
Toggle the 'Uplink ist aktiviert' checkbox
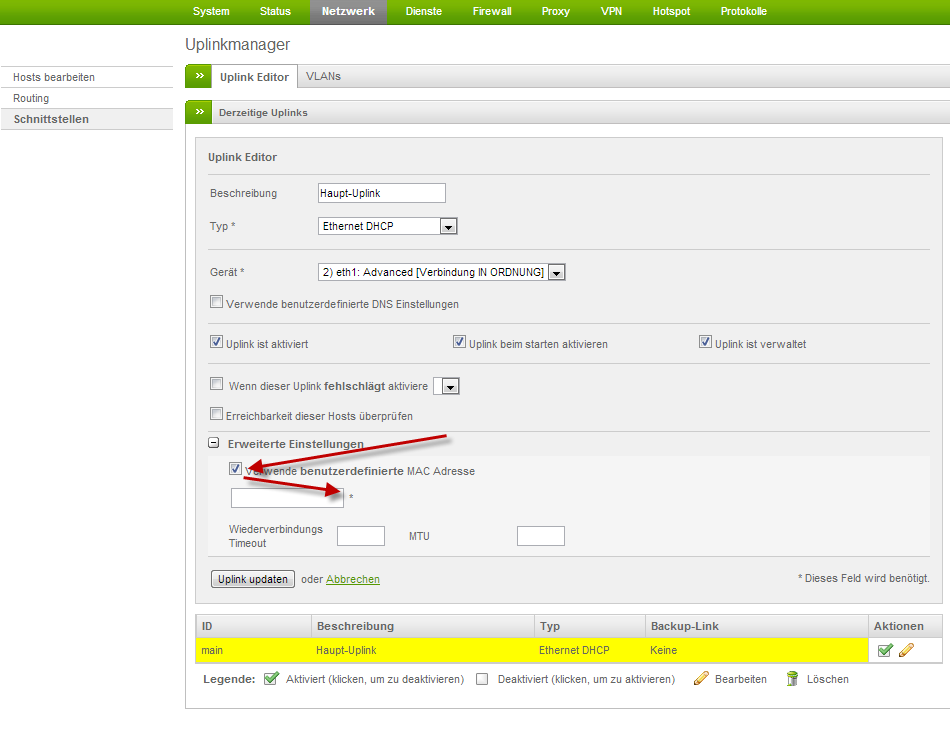point(216,342)
